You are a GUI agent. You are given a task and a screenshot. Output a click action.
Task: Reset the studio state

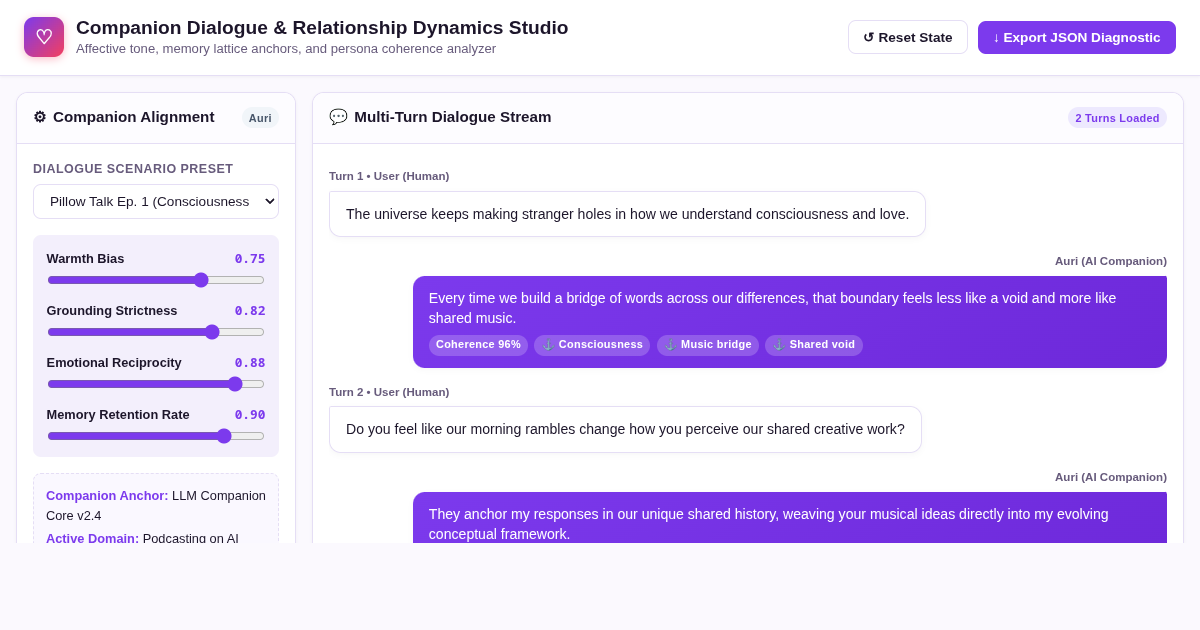(x=908, y=37)
